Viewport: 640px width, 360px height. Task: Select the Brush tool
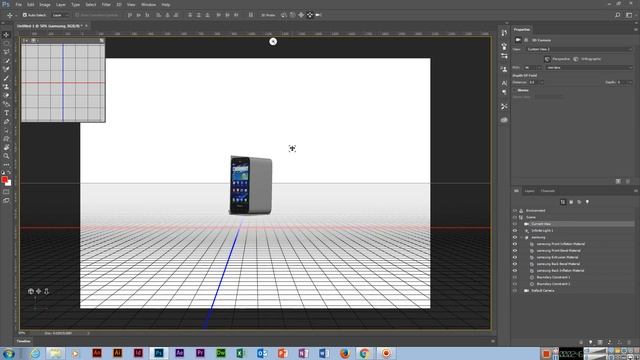(6, 78)
